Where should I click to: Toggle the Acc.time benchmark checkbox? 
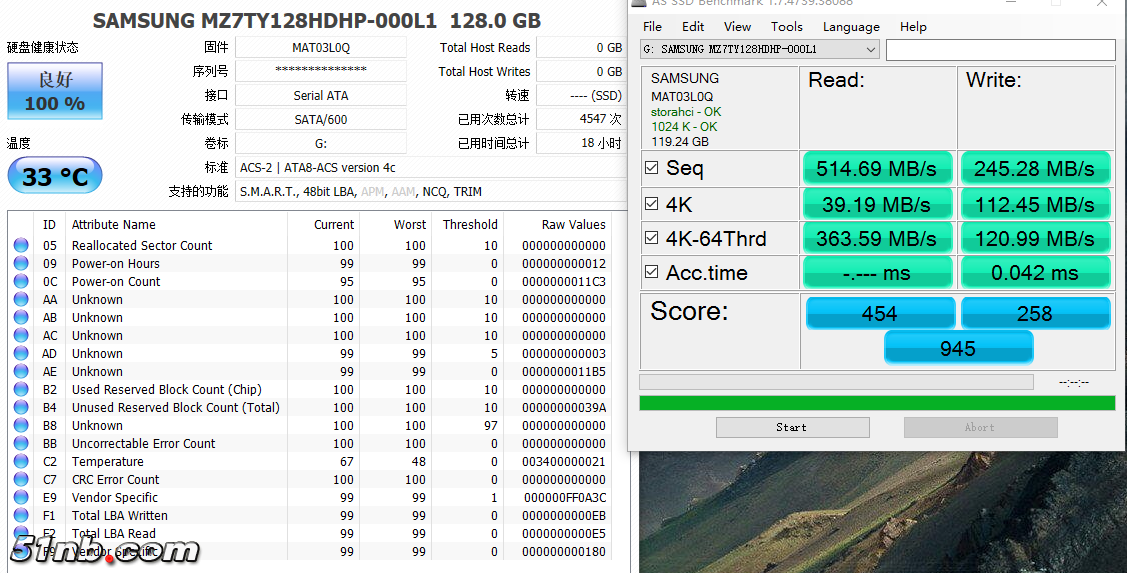click(651, 272)
